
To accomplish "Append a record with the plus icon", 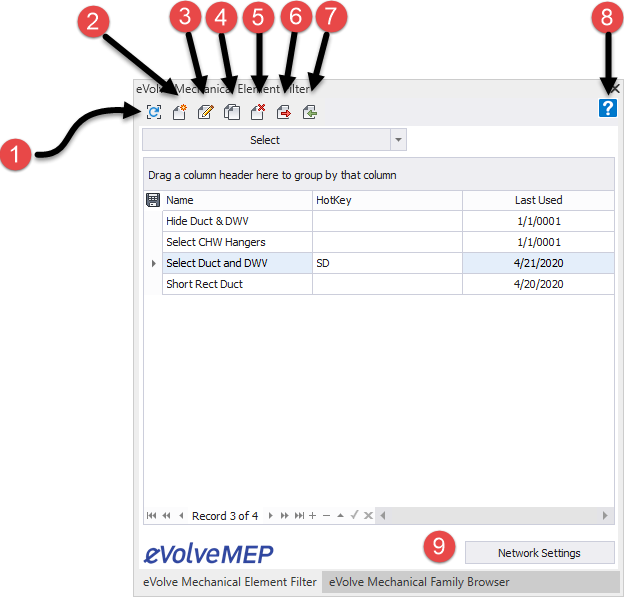I will click(x=312, y=516).
